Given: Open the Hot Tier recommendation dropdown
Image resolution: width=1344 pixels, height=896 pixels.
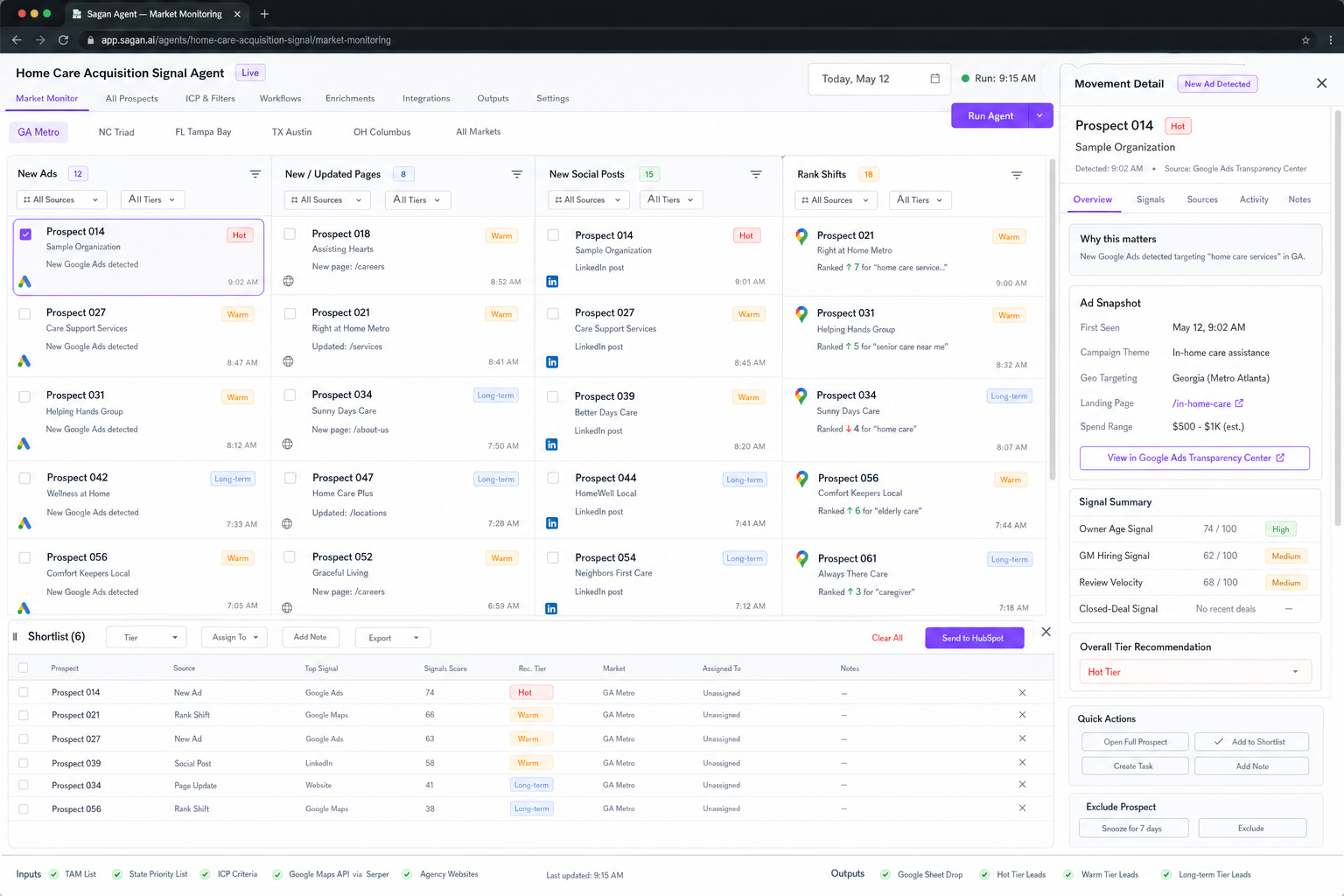Looking at the screenshot, I should coord(1194,672).
